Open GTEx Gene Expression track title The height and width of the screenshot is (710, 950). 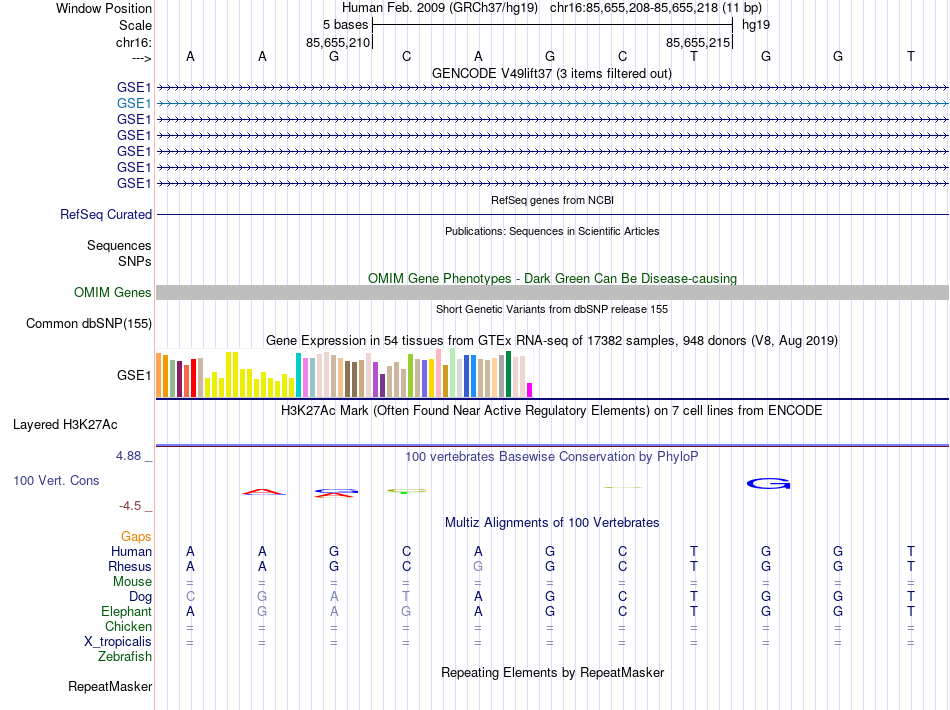click(x=552, y=340)
